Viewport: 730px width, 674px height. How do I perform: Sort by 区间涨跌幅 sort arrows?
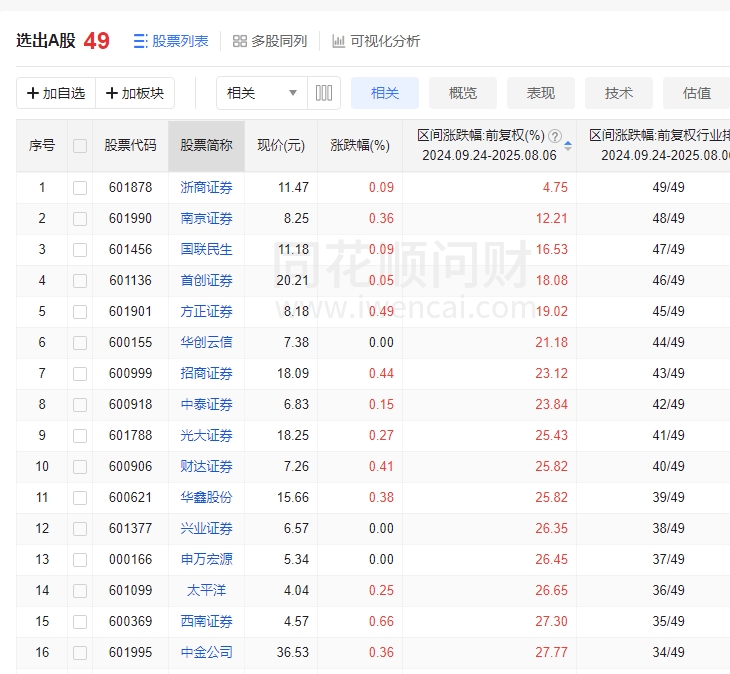point(568,146)
